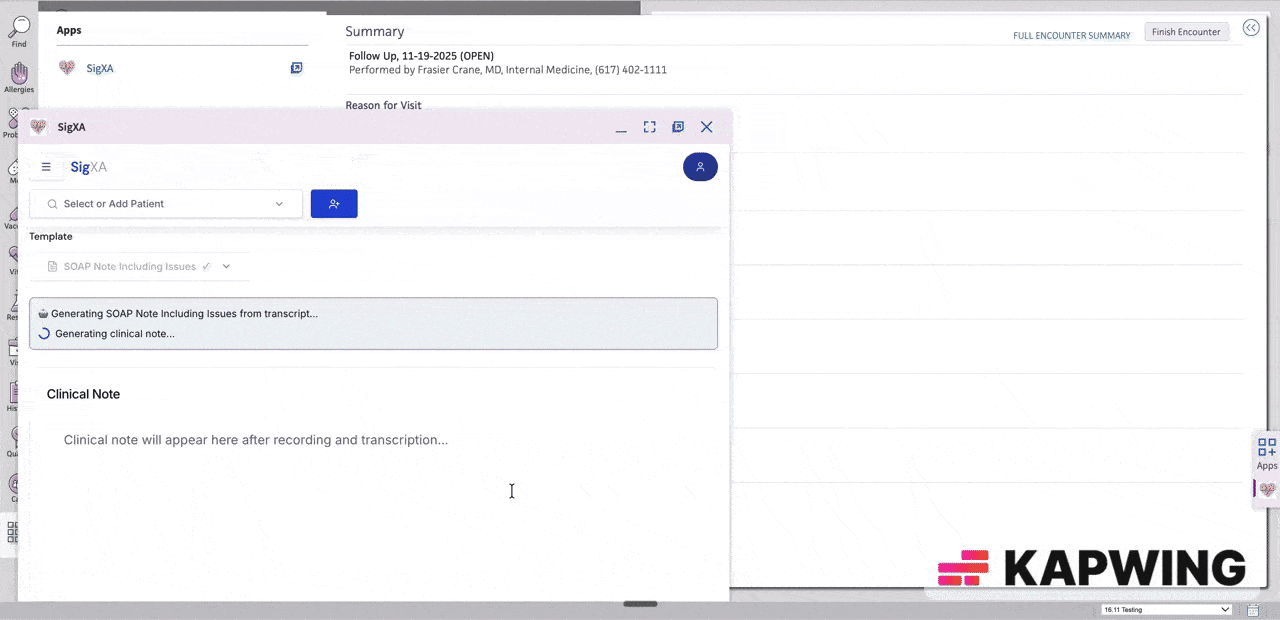Image resolution: width=1280 pixels, height=620 pixels.
Task: Select the SigXA app under Apps
Action: (99, 68)
